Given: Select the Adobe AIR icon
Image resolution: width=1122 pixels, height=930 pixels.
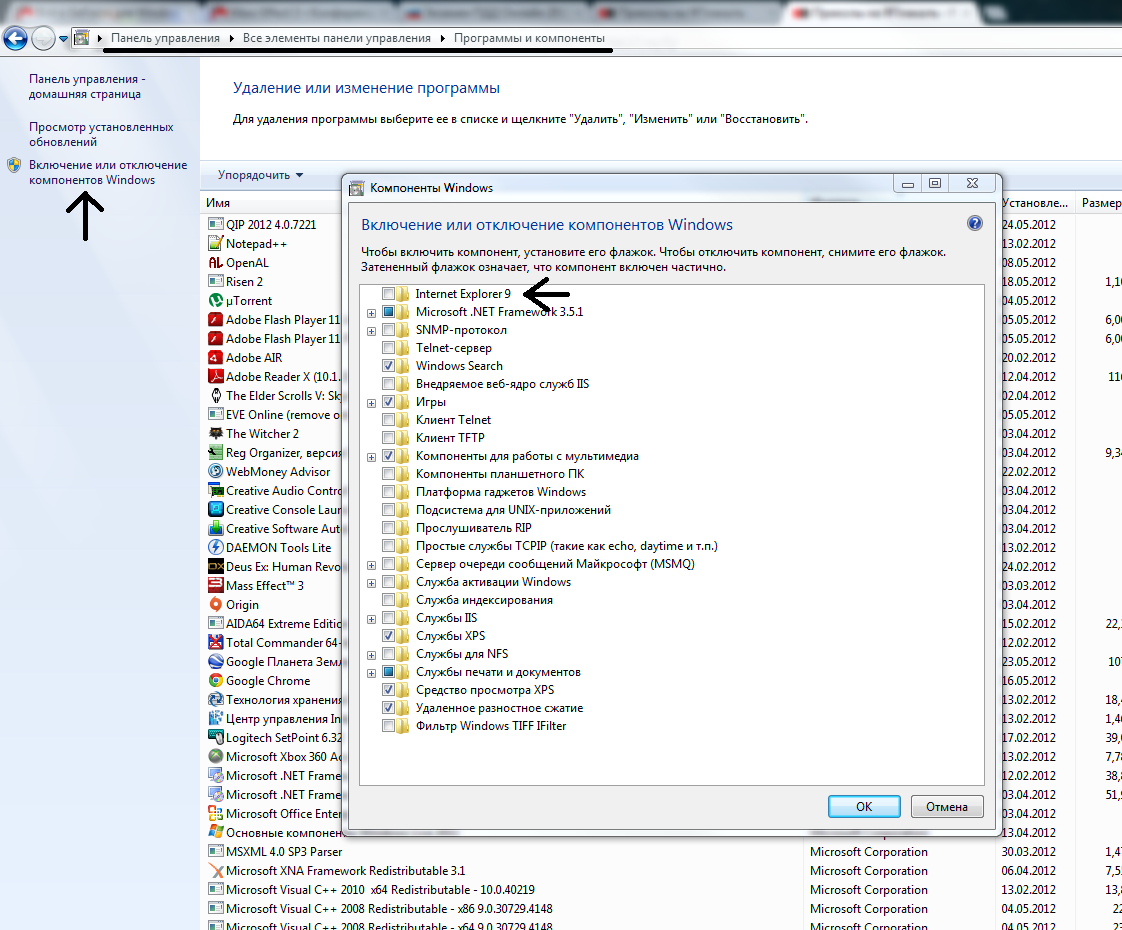Looking at the screenshot, I should [x=215, y=358].
